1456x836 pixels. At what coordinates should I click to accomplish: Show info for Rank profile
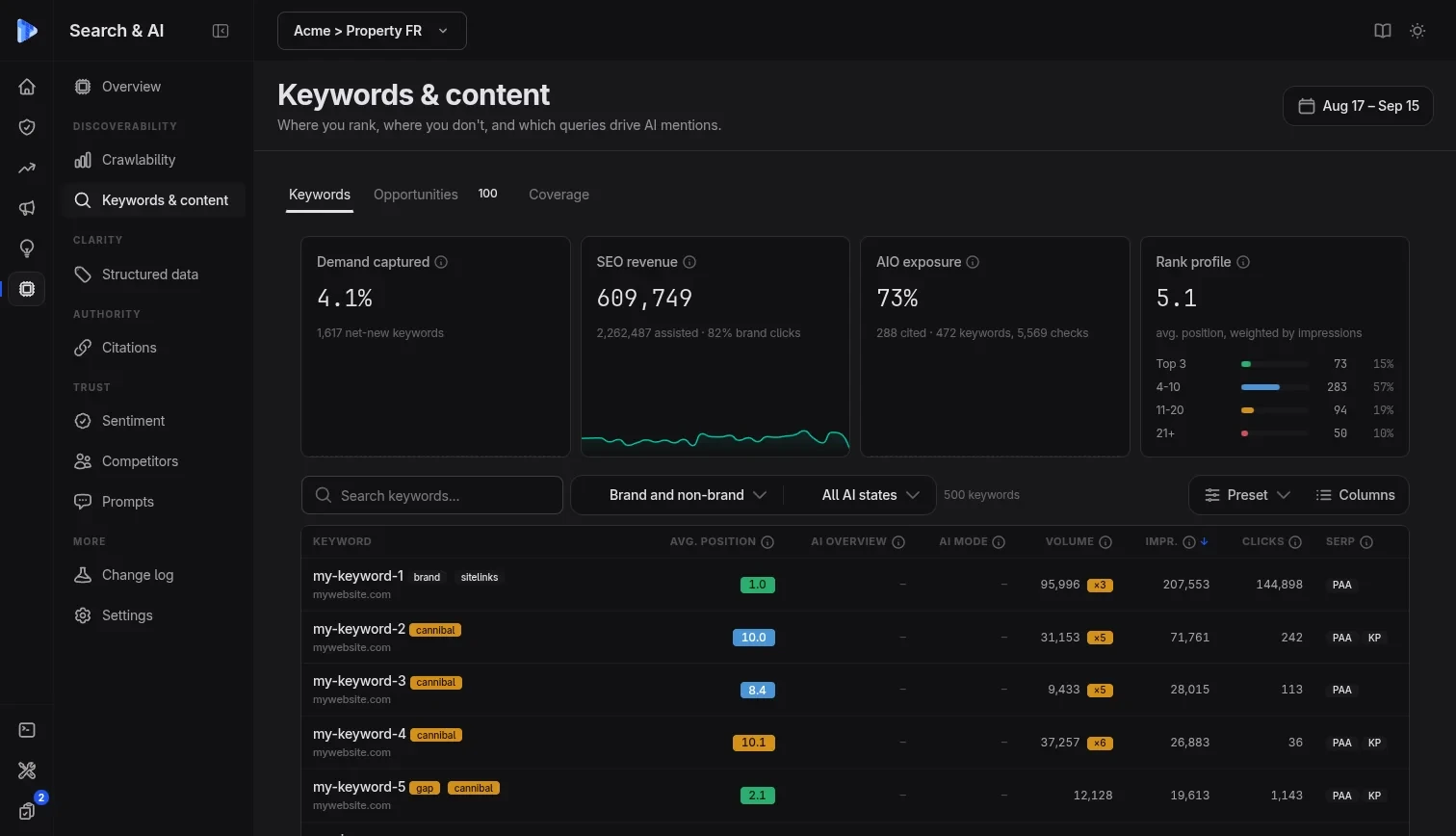pos(1243,262)
